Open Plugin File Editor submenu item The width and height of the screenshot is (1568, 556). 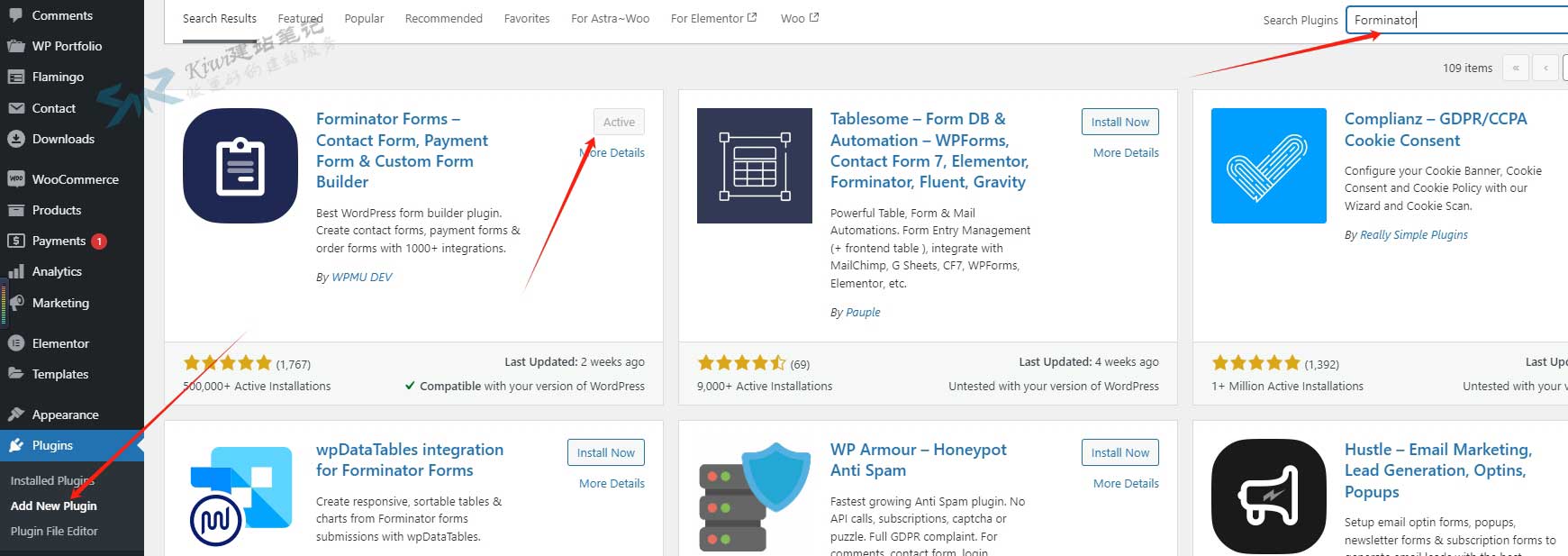click(54, 532)
